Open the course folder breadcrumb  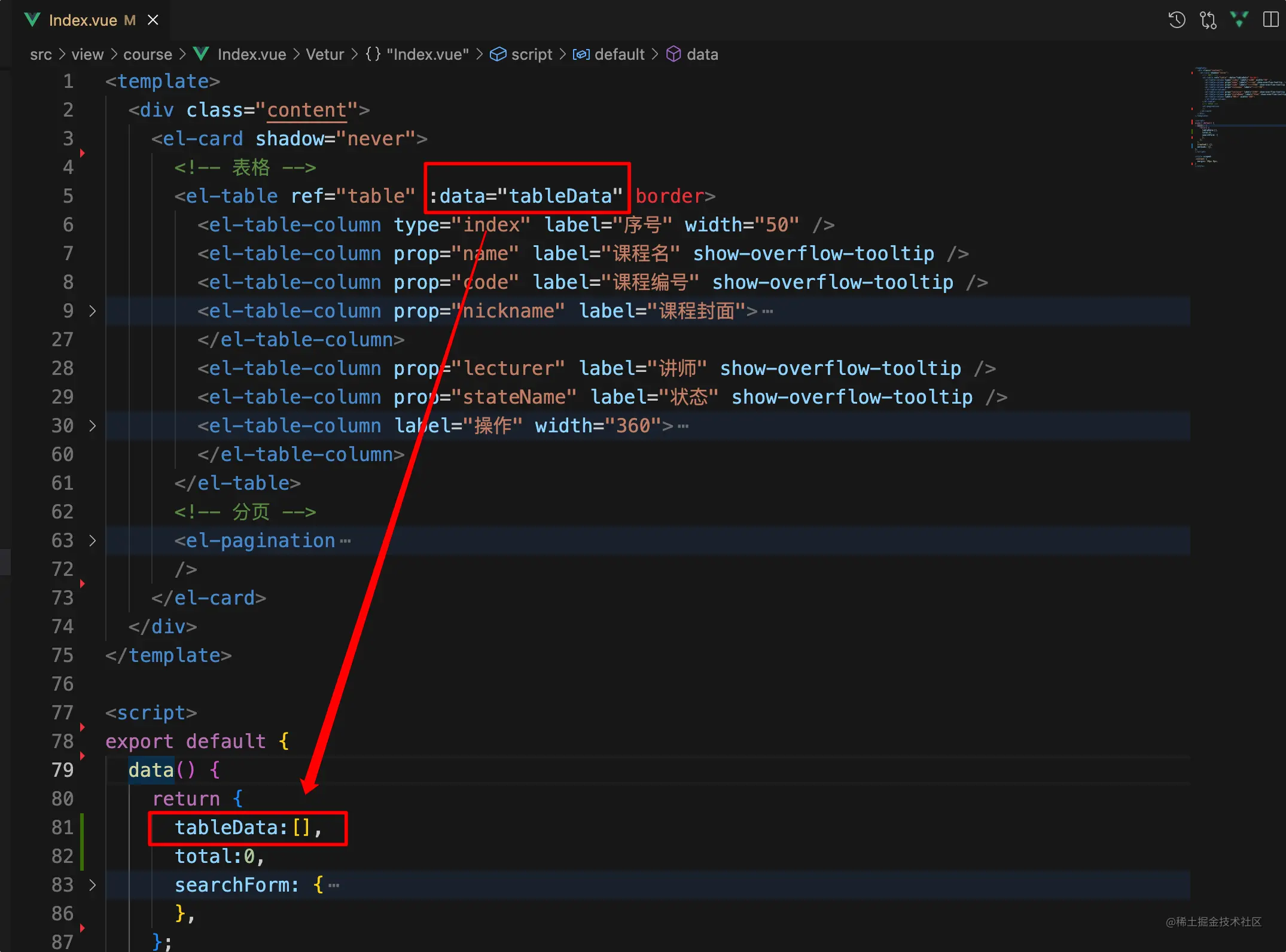[x=147, y=54]
